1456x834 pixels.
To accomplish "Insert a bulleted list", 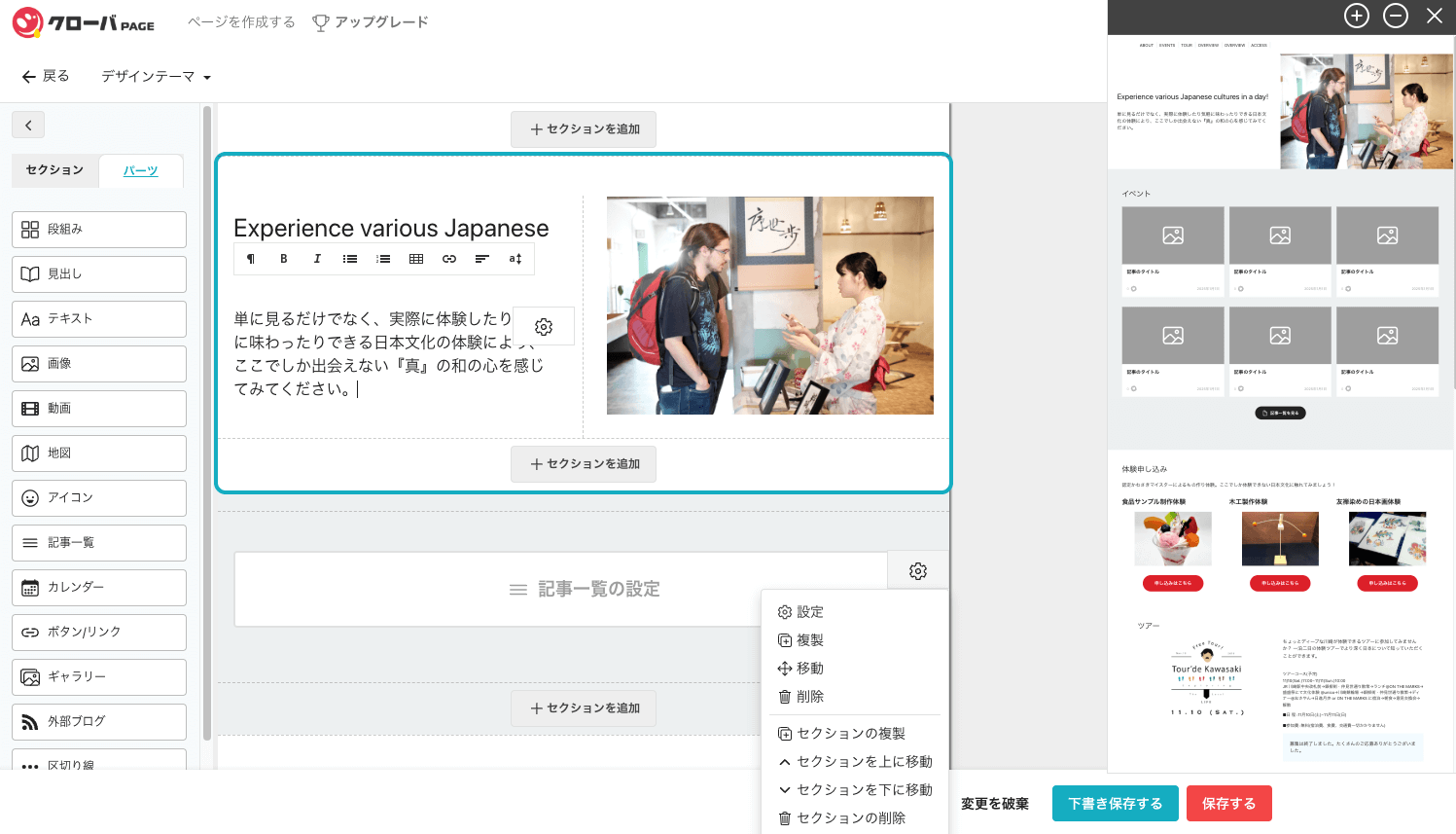I will click(350, 259).
